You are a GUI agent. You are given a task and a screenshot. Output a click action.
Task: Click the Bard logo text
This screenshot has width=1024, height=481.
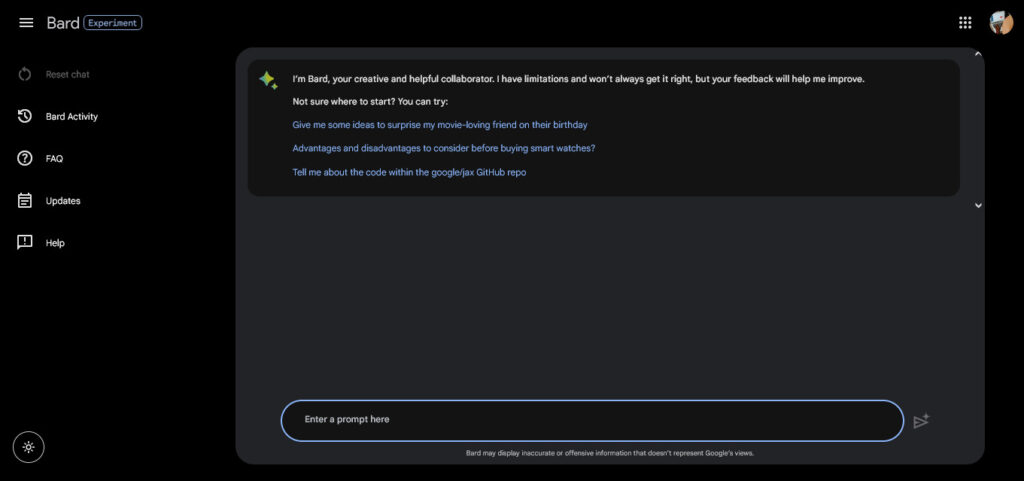click(63, 23)
